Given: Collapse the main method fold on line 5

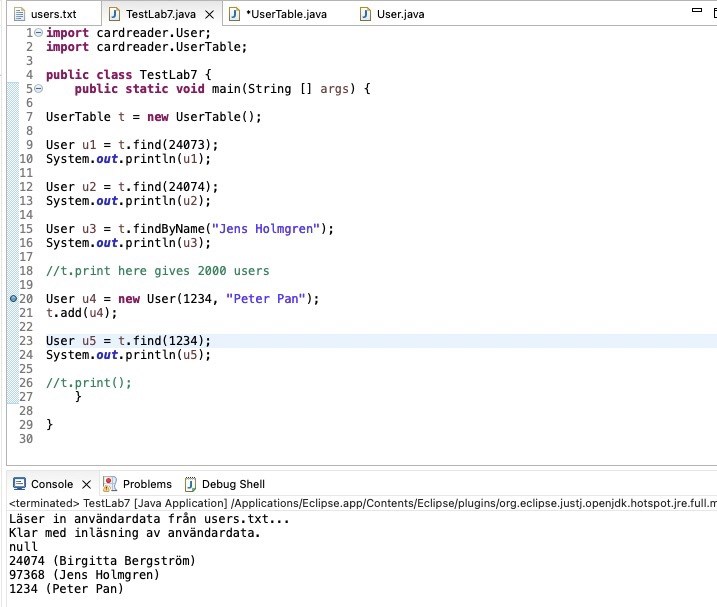Looking at the screenshot, I should 38,89.
